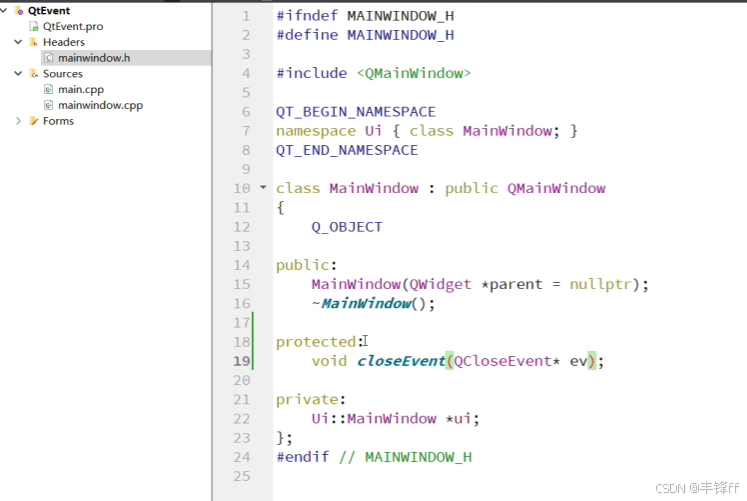Click nullptr default argument
Image resolution: width=747 pixels, height=501 pixels.
click(600, 284)
